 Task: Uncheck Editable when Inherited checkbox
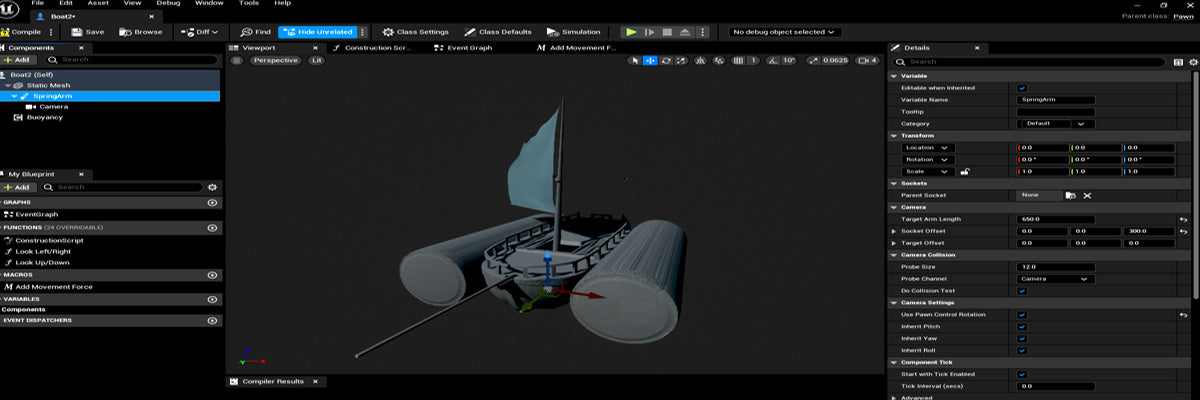click(1021, 88)
